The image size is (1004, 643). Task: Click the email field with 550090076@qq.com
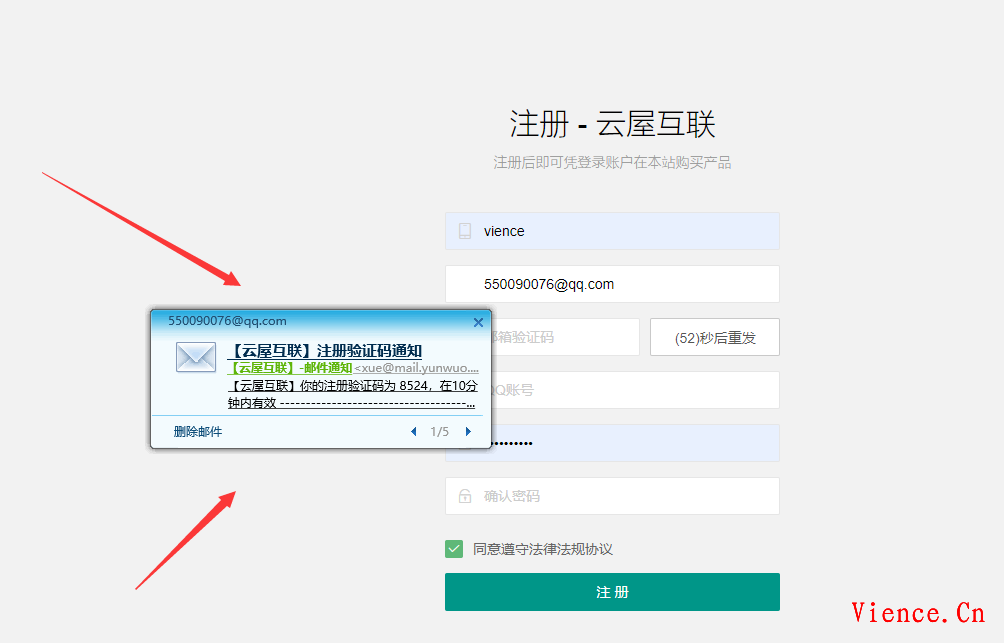click(x=620, y=284)
